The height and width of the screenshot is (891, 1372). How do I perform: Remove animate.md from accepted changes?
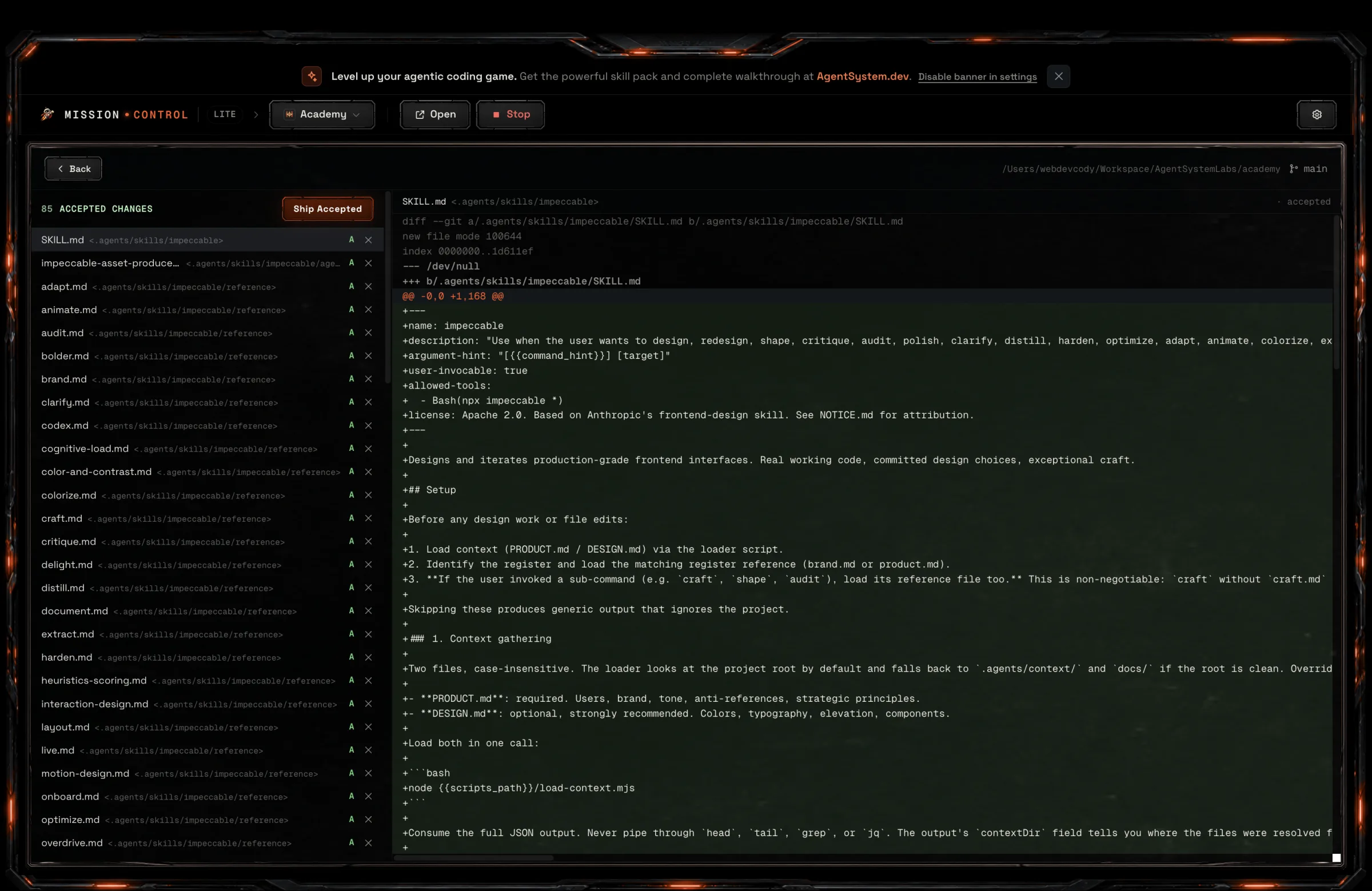pos(368,310)
